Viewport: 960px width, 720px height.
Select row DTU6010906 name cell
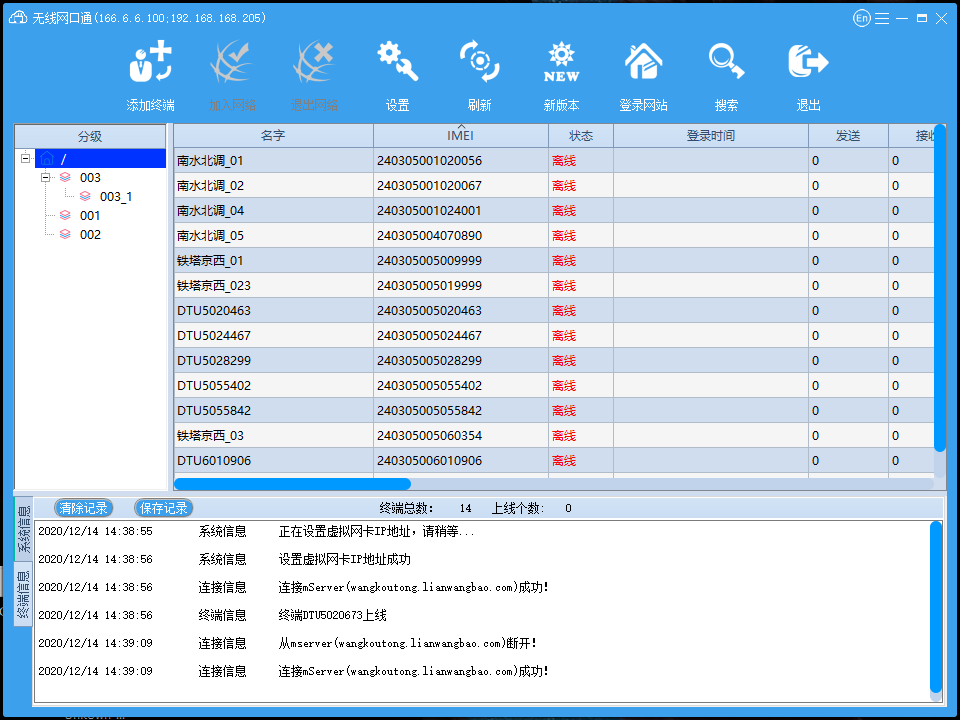click(273, 460)
